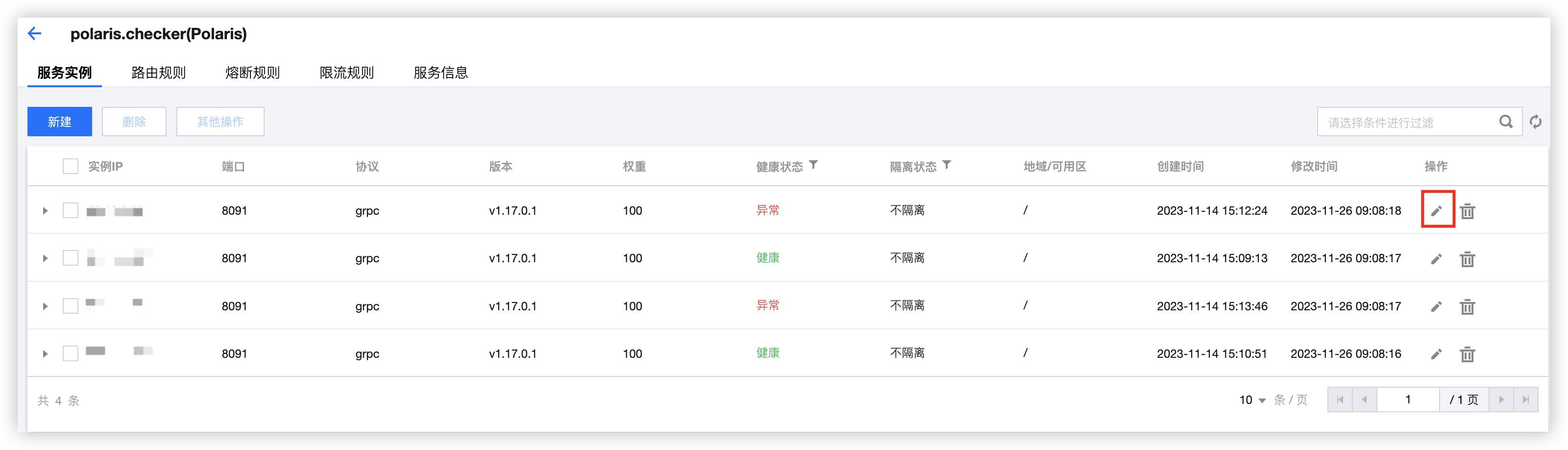The height and width of the screenshot is (450, 1568).
Task: Refresh the instance list
Action: coord(1536,122)
